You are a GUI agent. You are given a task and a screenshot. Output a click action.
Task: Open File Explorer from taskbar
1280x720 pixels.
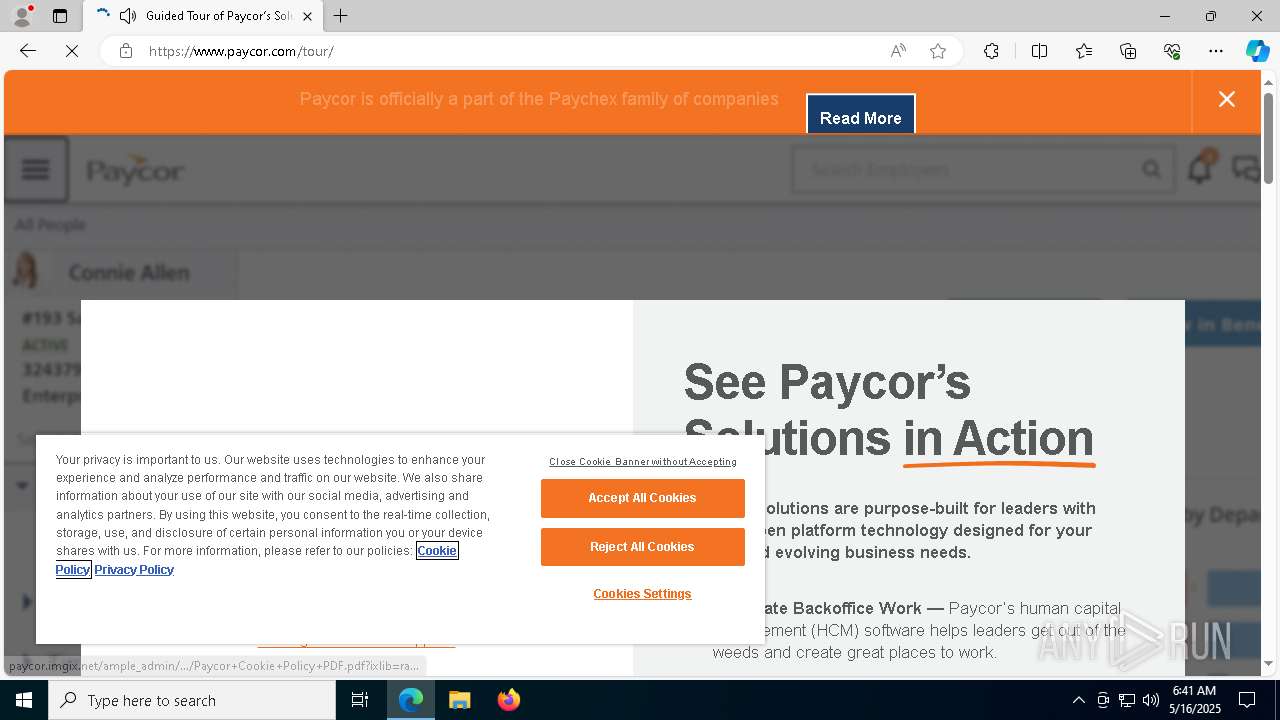click(x=459, y=700)
